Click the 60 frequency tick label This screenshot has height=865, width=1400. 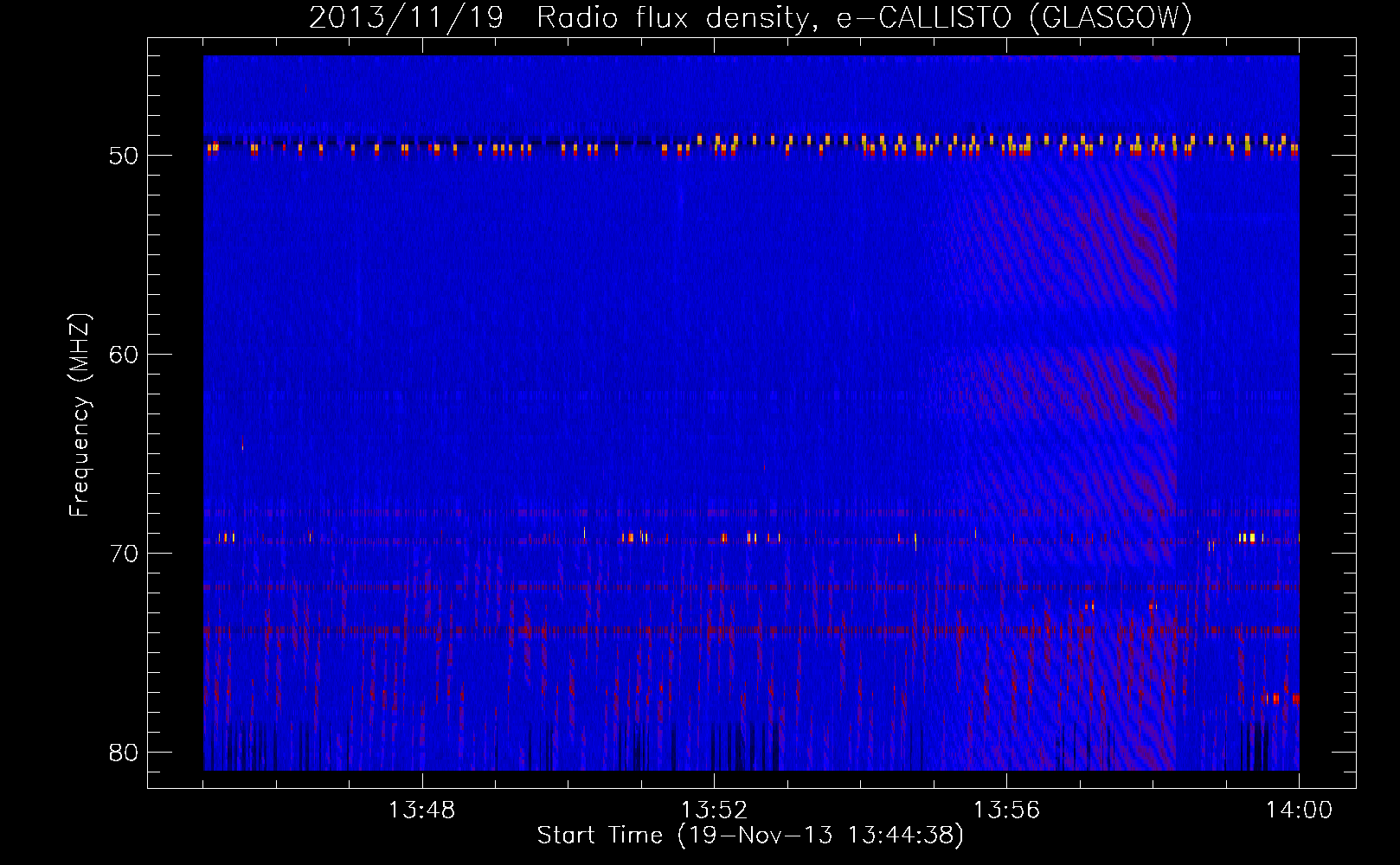[x=125, y=355]
